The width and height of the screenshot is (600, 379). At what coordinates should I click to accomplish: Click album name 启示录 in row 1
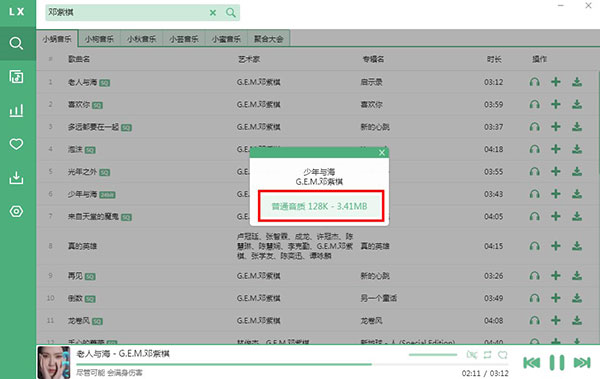click(x=371, y=82)
